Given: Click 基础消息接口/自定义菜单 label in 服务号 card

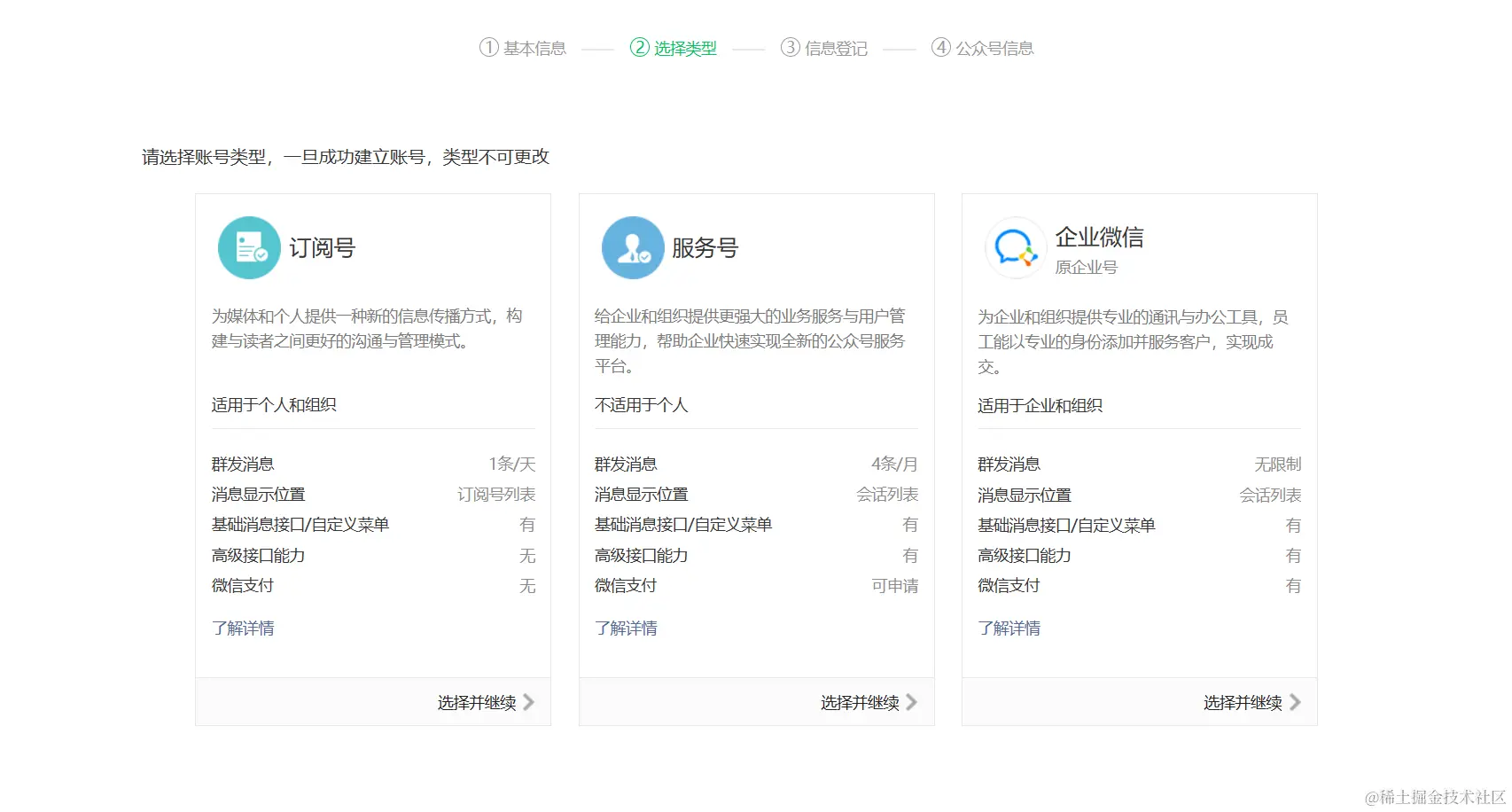Looking at the screenshot, I should tap(683, 525).
